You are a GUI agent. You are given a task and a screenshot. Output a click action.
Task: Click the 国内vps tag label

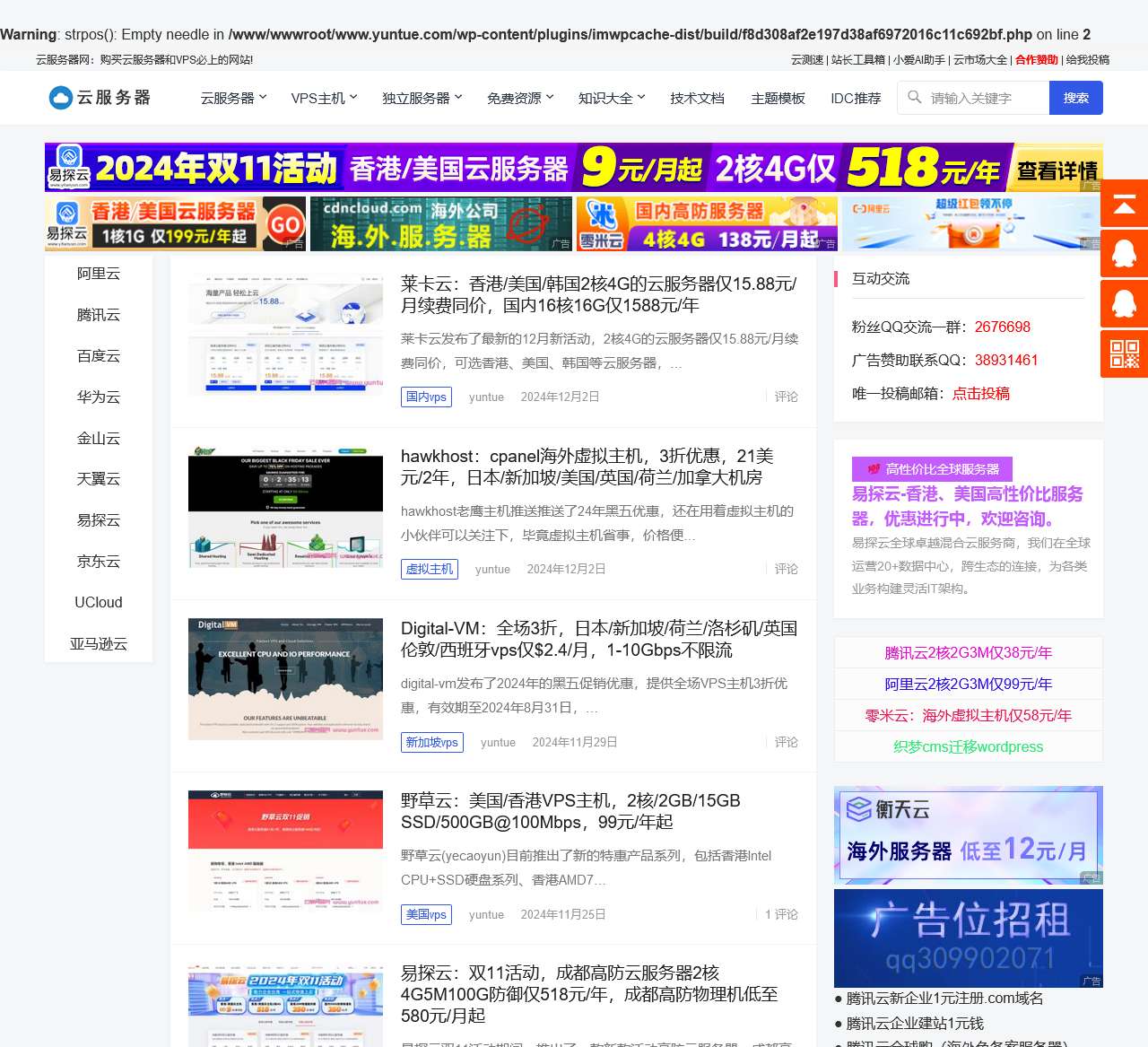pyautogui.click(x=426, y=397)
